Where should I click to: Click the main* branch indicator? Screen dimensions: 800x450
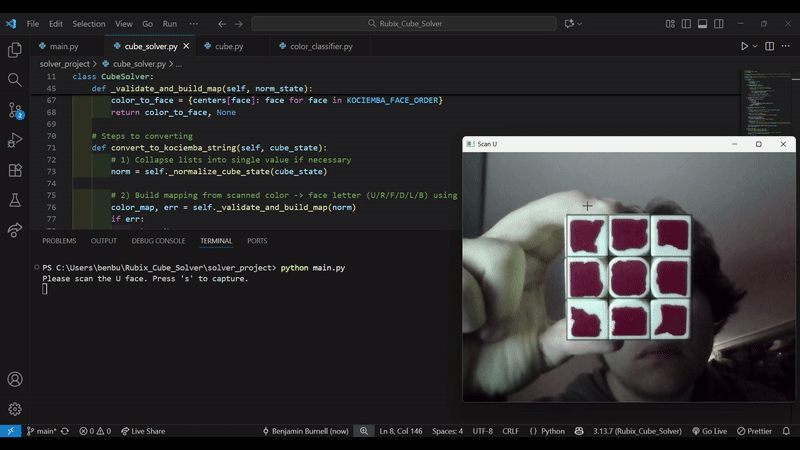pos(41,431)
